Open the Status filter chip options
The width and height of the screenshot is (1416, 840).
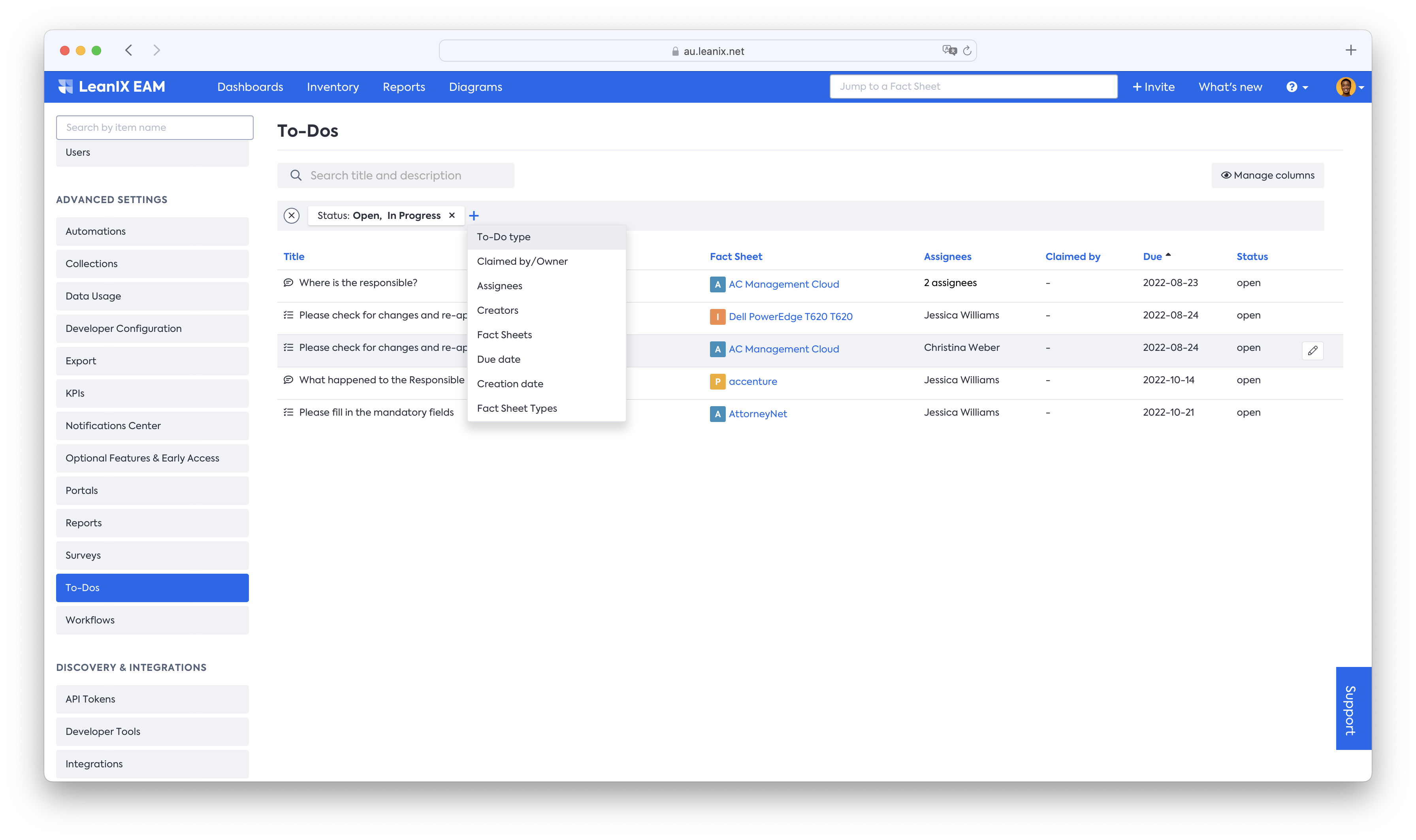click(378, 216)
